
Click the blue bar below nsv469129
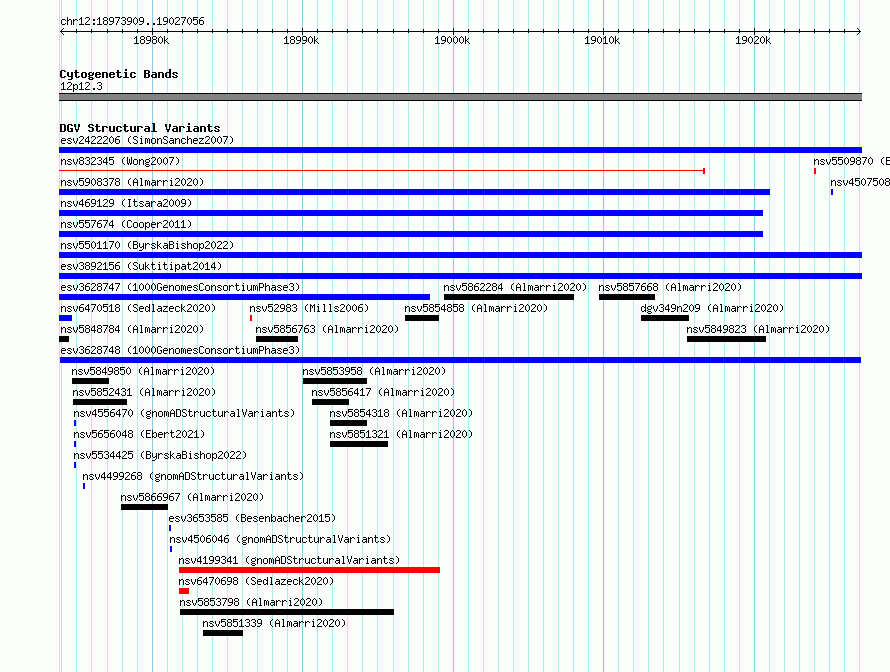coord(411,213)
